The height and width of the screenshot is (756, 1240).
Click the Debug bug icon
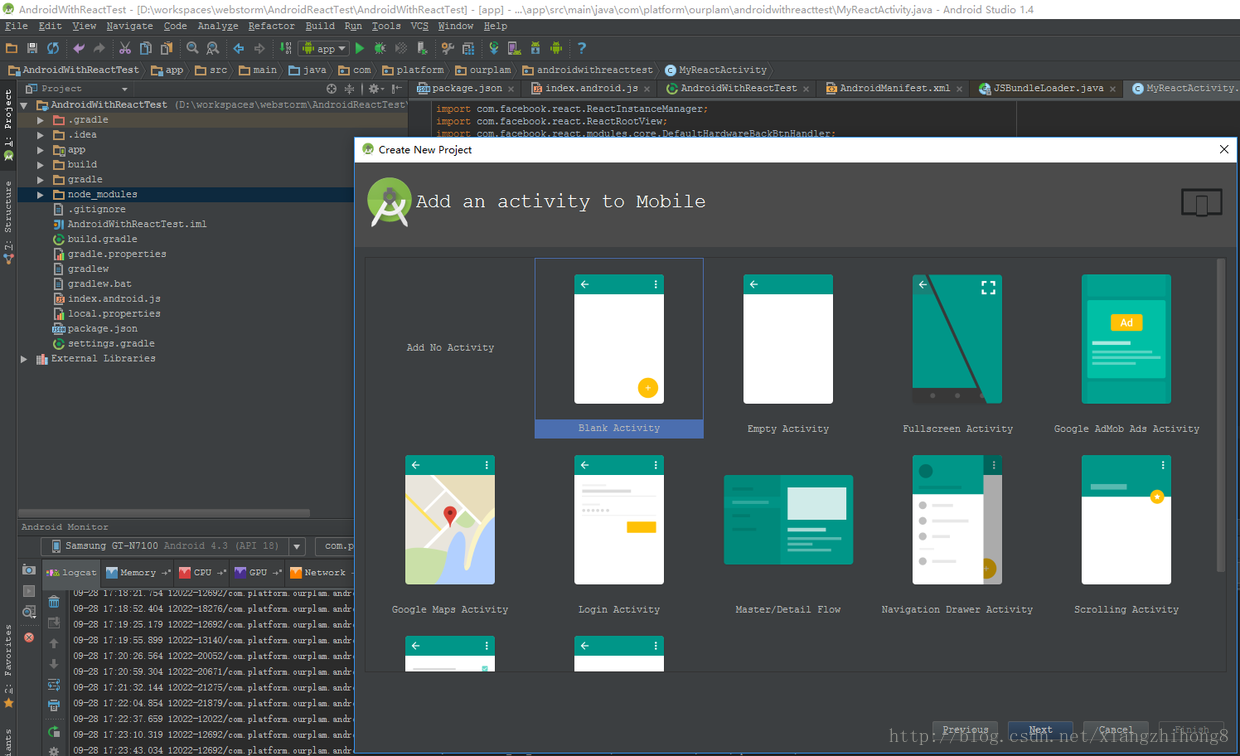380,48
